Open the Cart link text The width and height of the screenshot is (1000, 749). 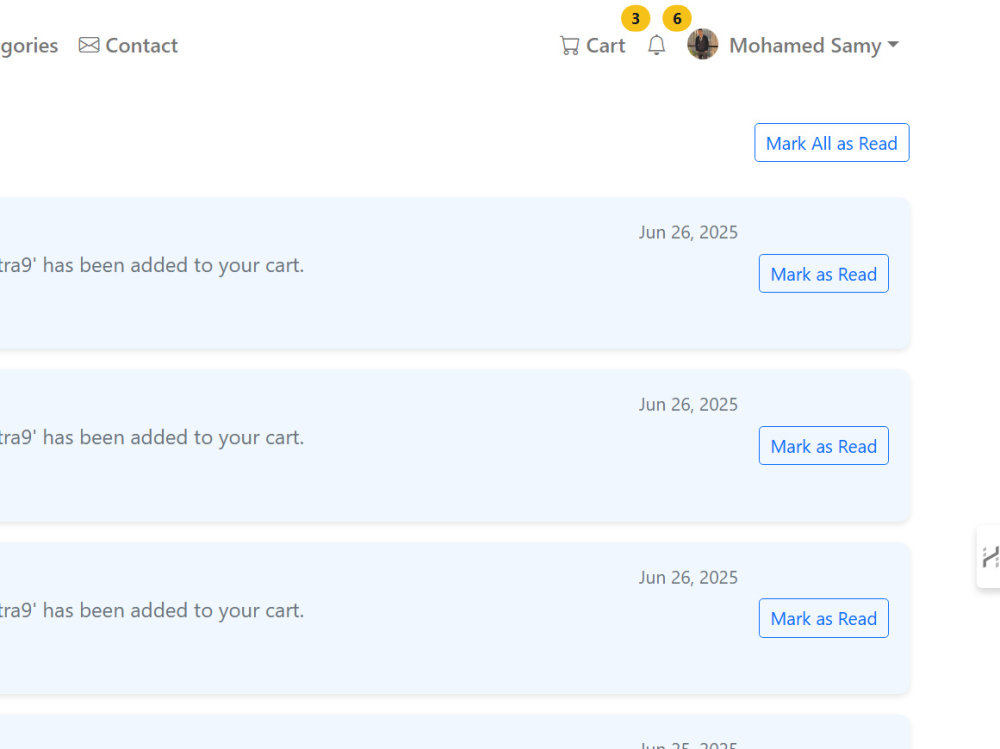point(605,45)
